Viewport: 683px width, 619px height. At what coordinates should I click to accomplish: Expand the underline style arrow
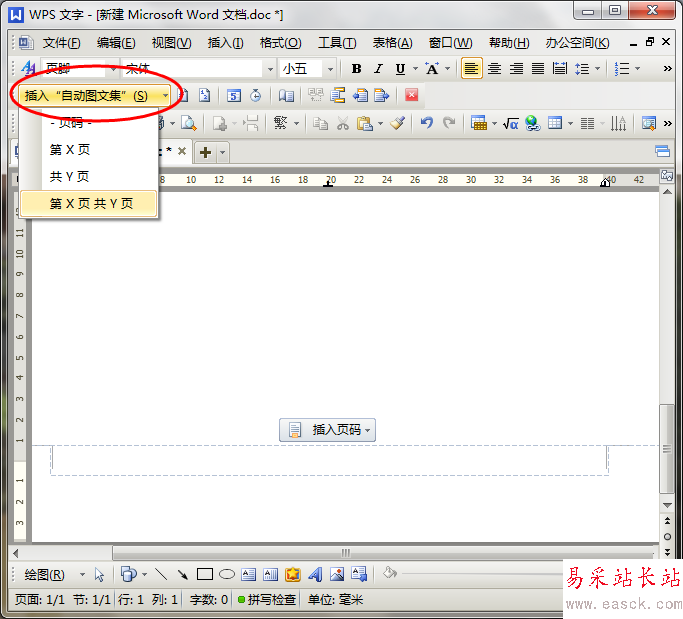[x=415, y=69]
